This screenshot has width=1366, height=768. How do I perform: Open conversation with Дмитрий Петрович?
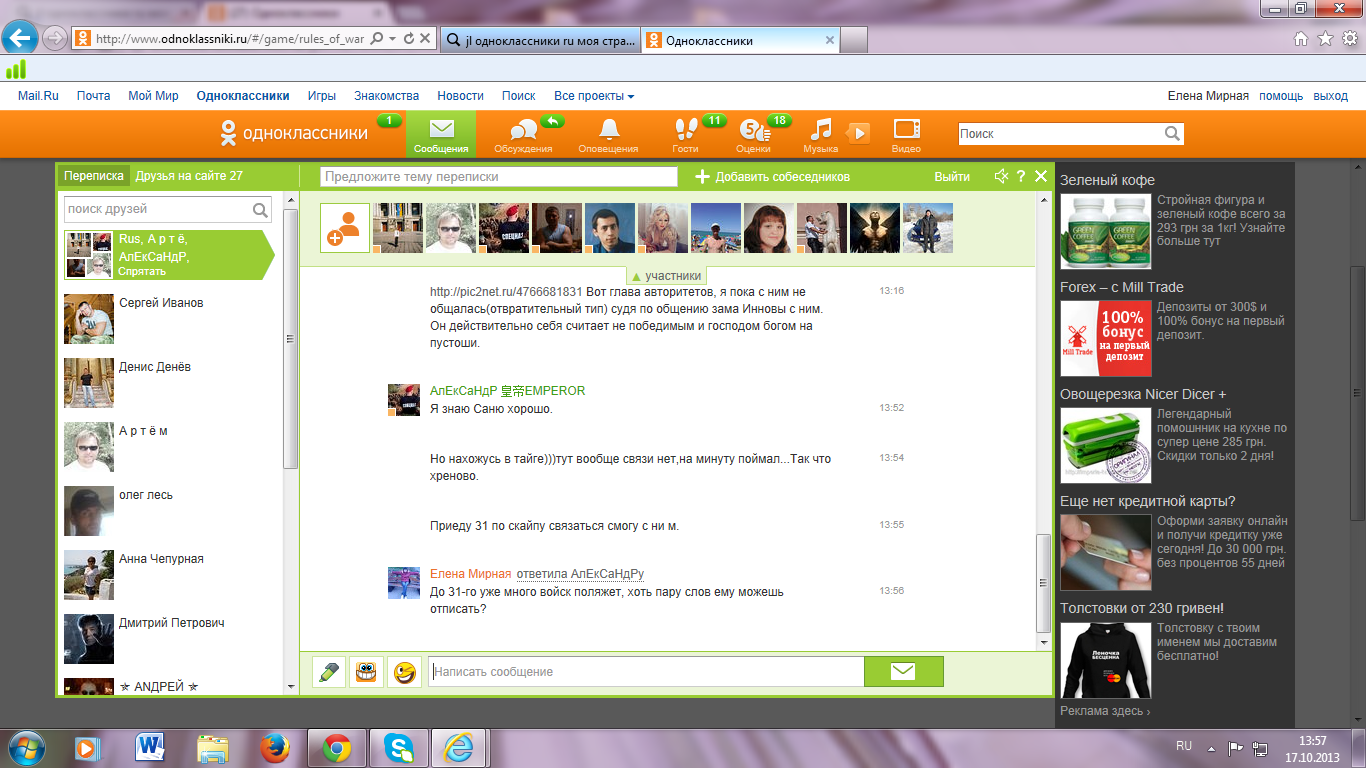point(169,639)
